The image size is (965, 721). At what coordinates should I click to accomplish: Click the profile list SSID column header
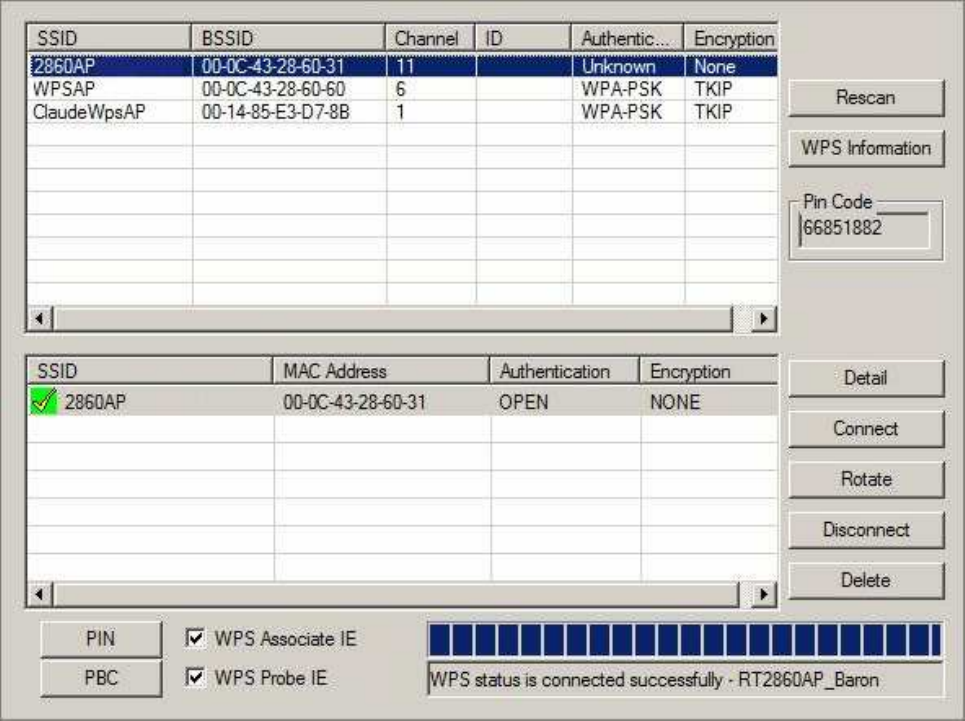pyautogui.click(x=150, y=371)
